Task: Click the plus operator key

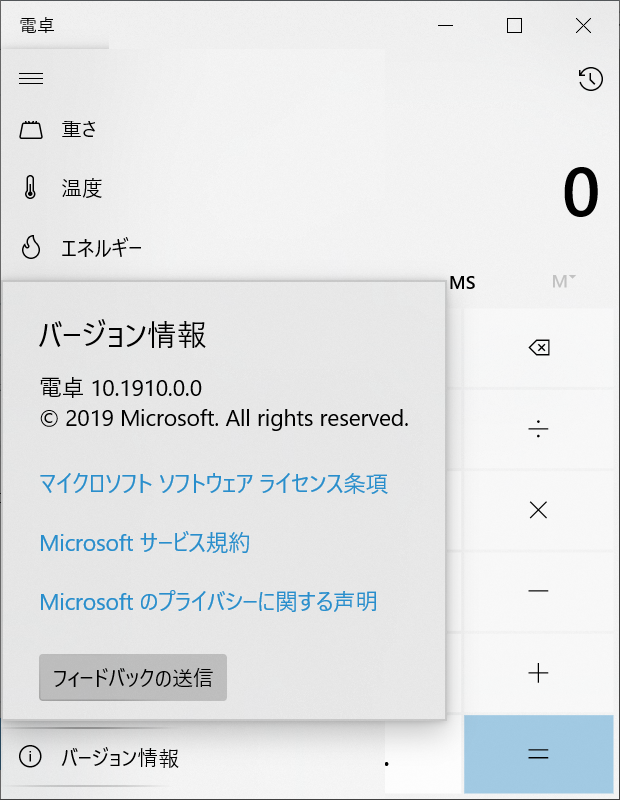Action: click(538, 673)
